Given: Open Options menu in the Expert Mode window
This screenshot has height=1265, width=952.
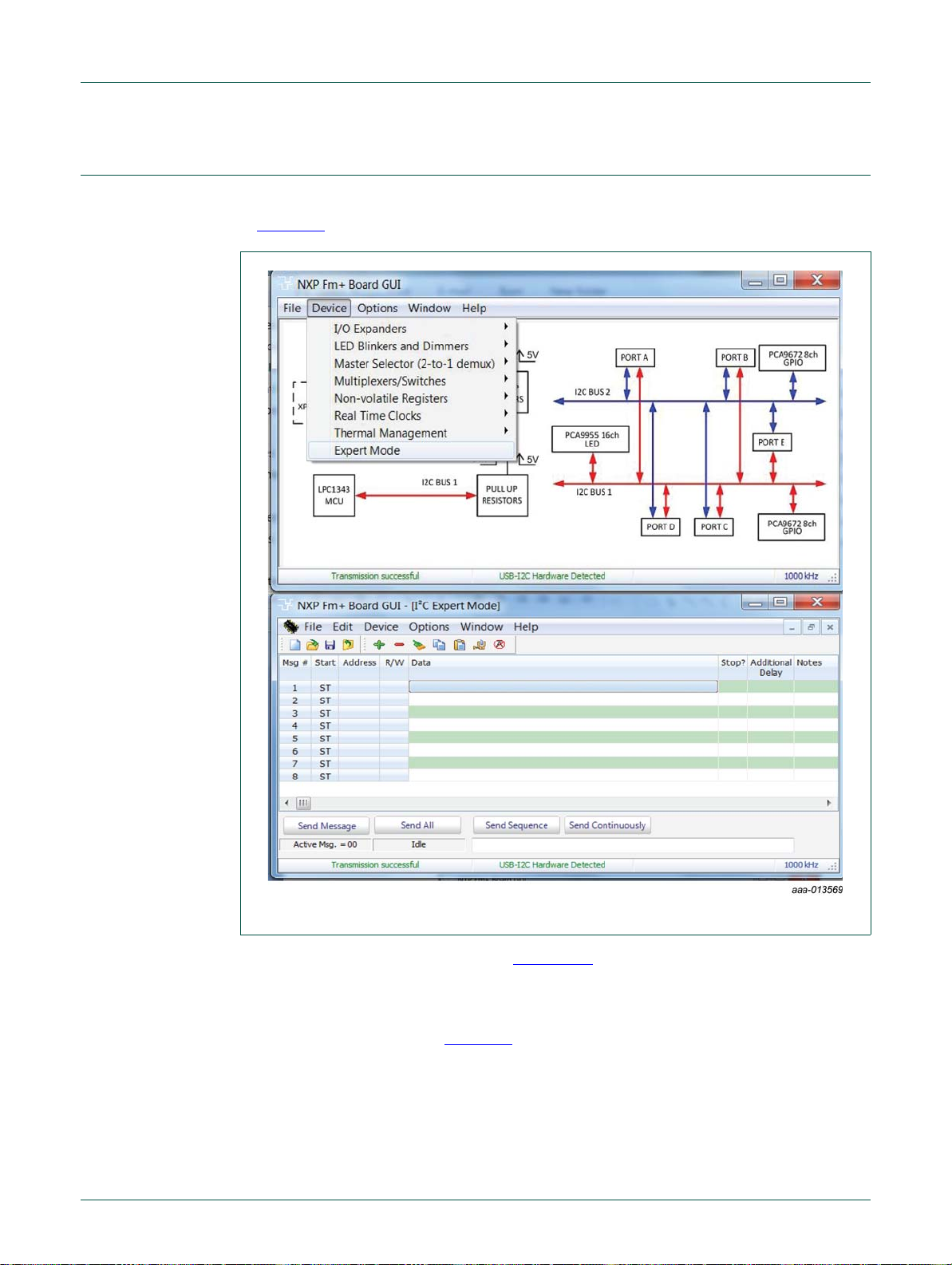Looking at the screenshot, I should click(x=429, y=627).
